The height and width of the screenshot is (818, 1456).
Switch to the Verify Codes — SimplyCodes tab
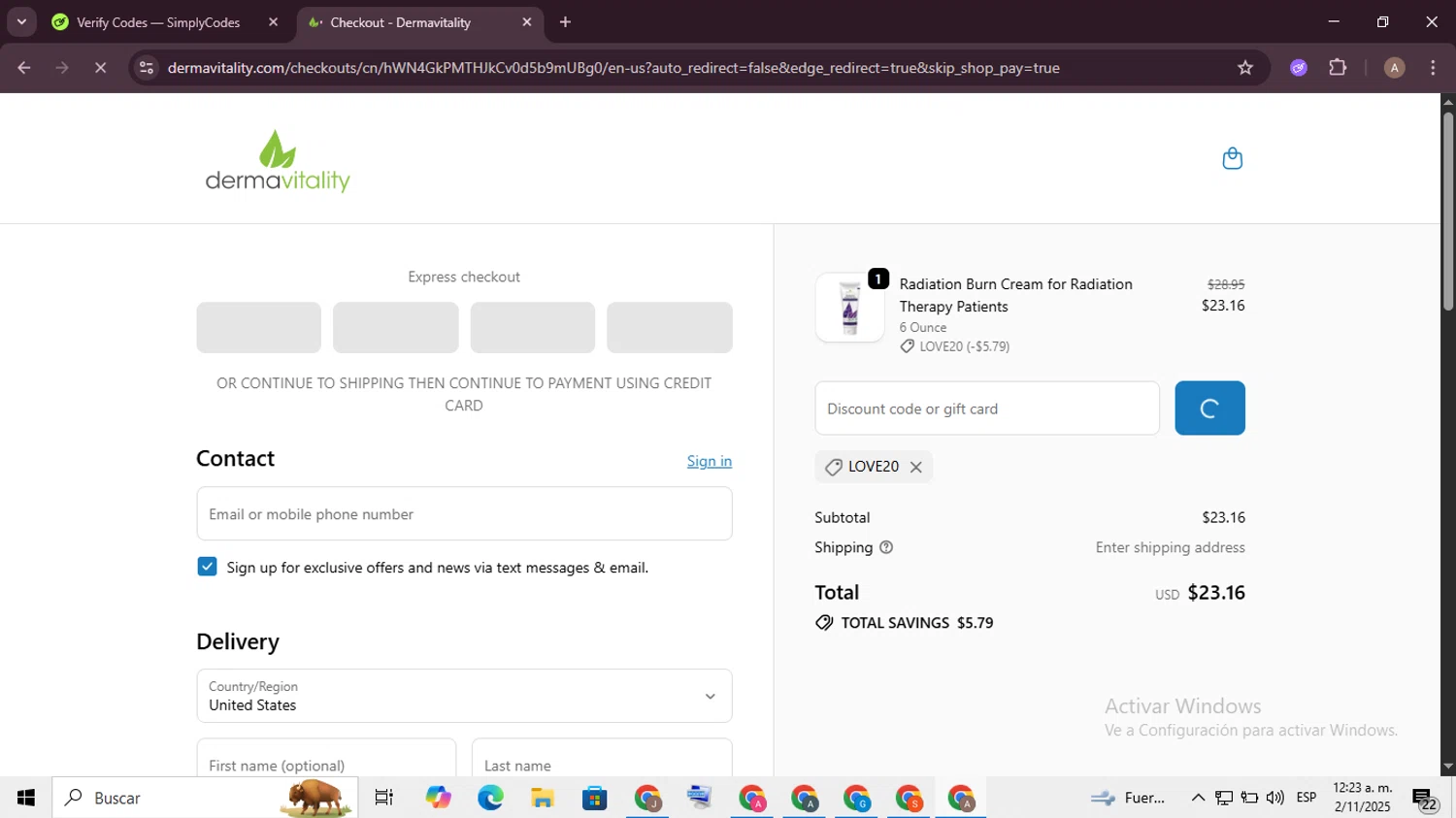(x=157, y=22)
